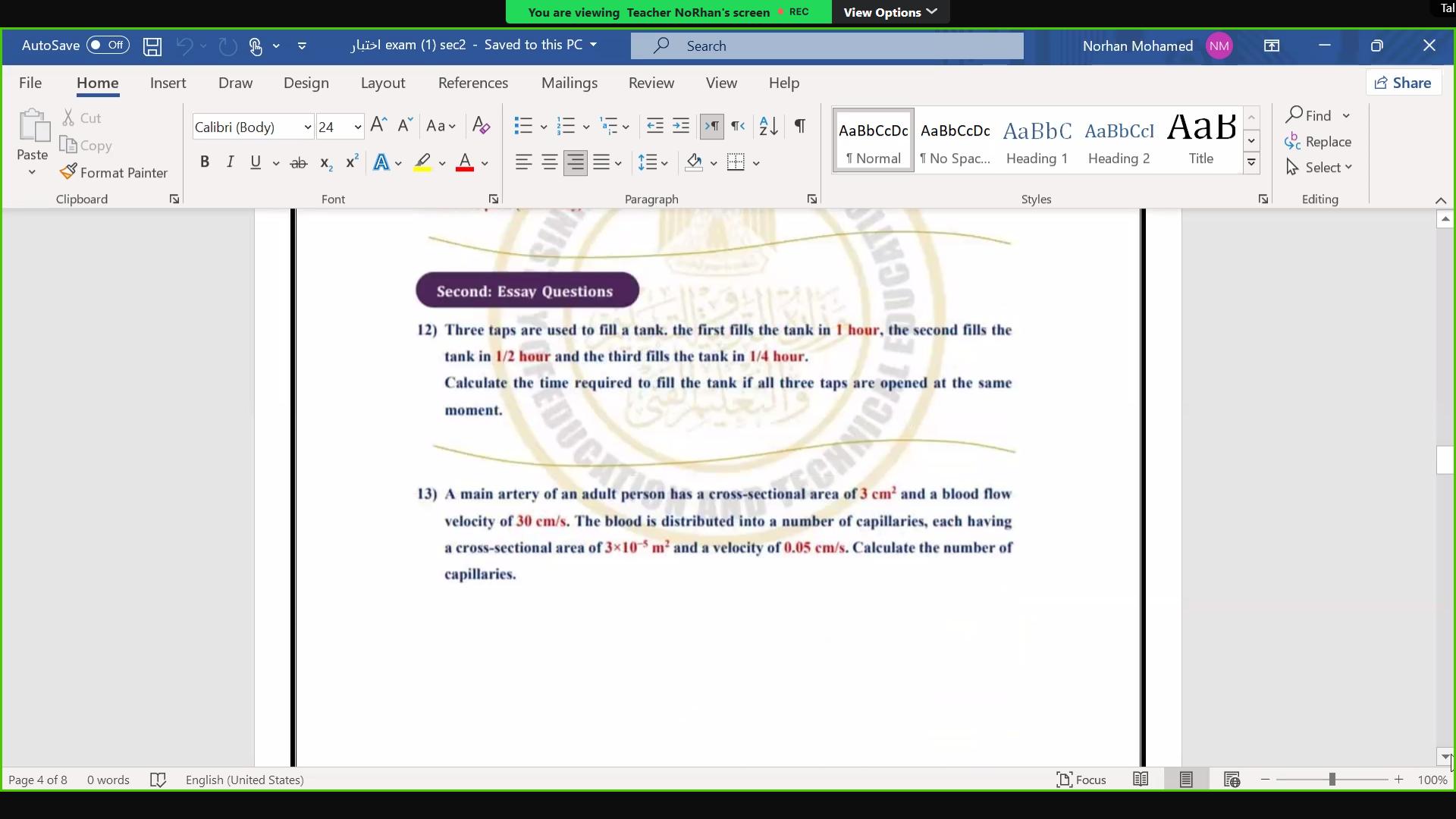Switch to Read Mode view icon
This screenshot has height=819, width=1456.
(1141, 780)
